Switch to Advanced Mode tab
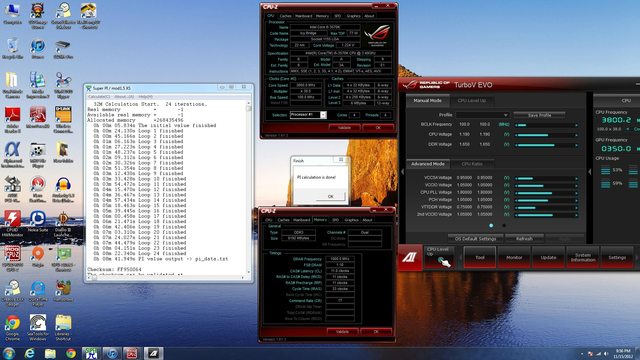The height and width of the screenshot is (360, 640). pyautogui.click(x=427, y=164)
